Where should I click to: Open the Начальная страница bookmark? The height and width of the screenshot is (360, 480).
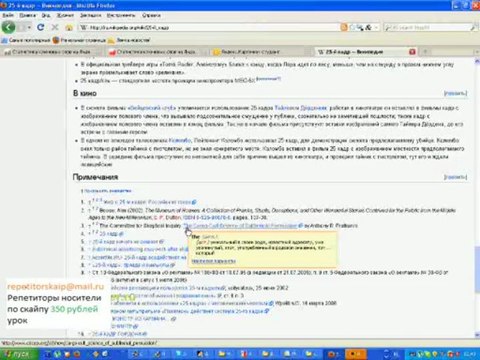[x=79, y=40]
